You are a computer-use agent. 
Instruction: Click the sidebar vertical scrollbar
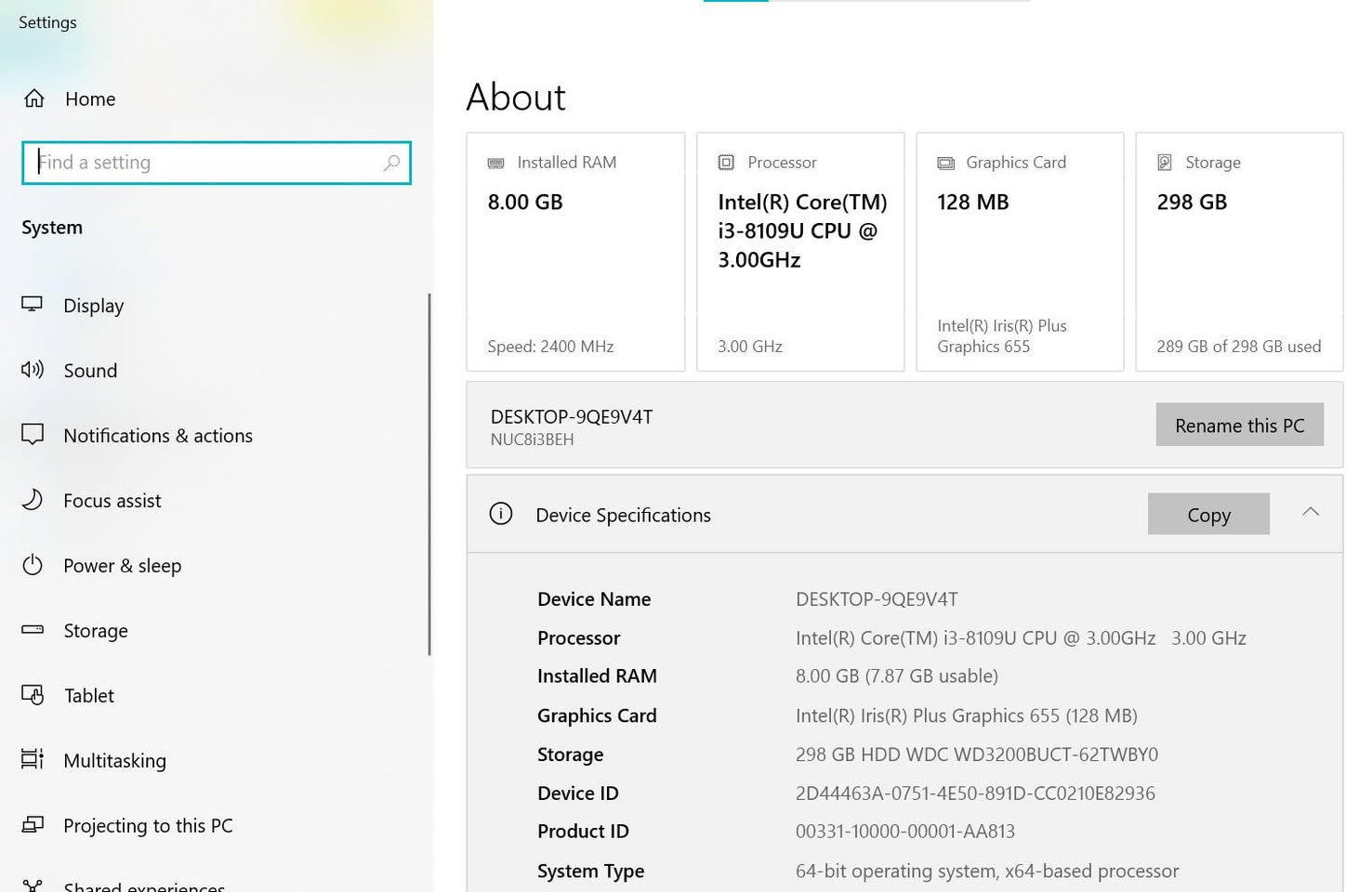coord(429,474)
